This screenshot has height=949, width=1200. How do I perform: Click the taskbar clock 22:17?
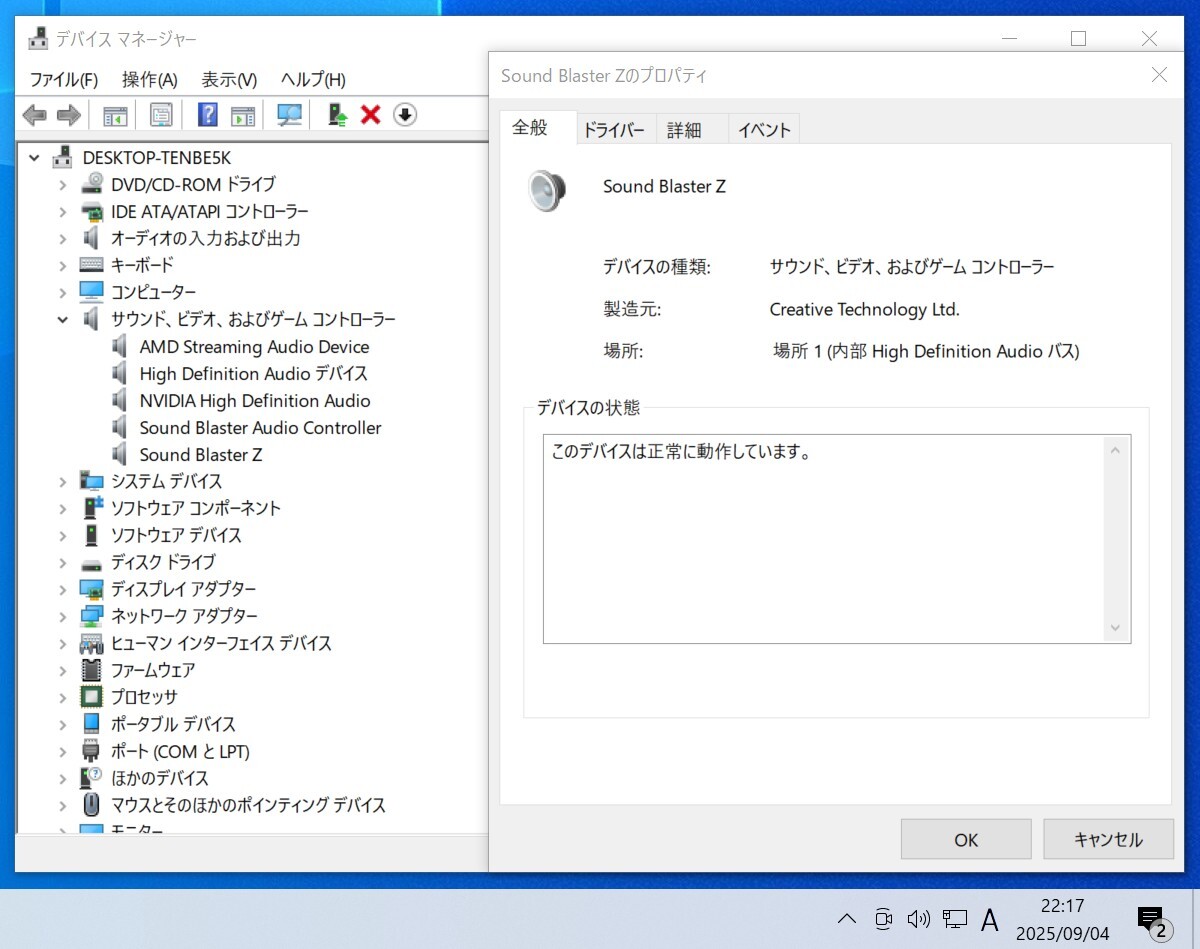tap(1062, 907)
